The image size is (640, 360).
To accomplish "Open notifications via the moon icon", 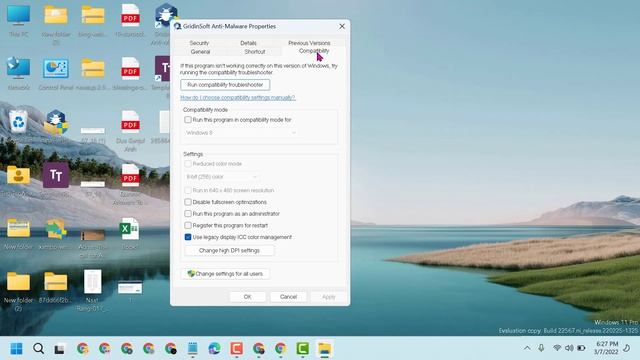I will [x=627, y=348].
